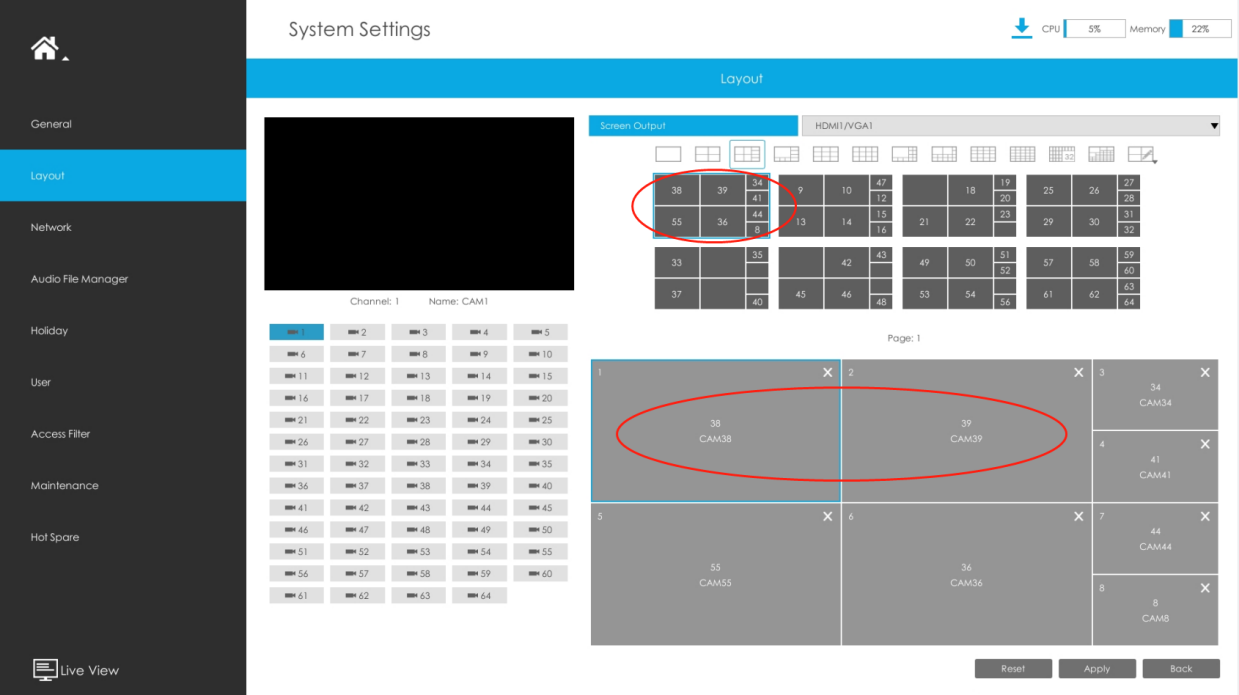The width and height of the screenshot is (1239, 695).
Task: Choose the four-split layout icon
Action: [x=708, y=154]
